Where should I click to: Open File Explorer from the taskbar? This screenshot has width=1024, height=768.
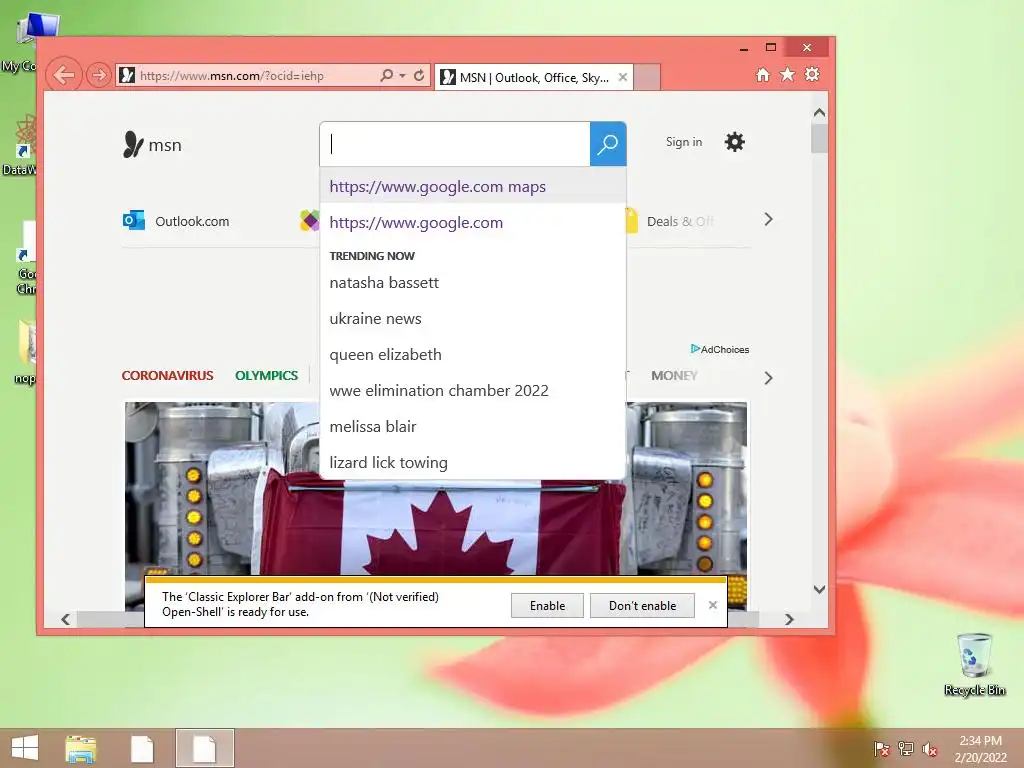point(81,748)
